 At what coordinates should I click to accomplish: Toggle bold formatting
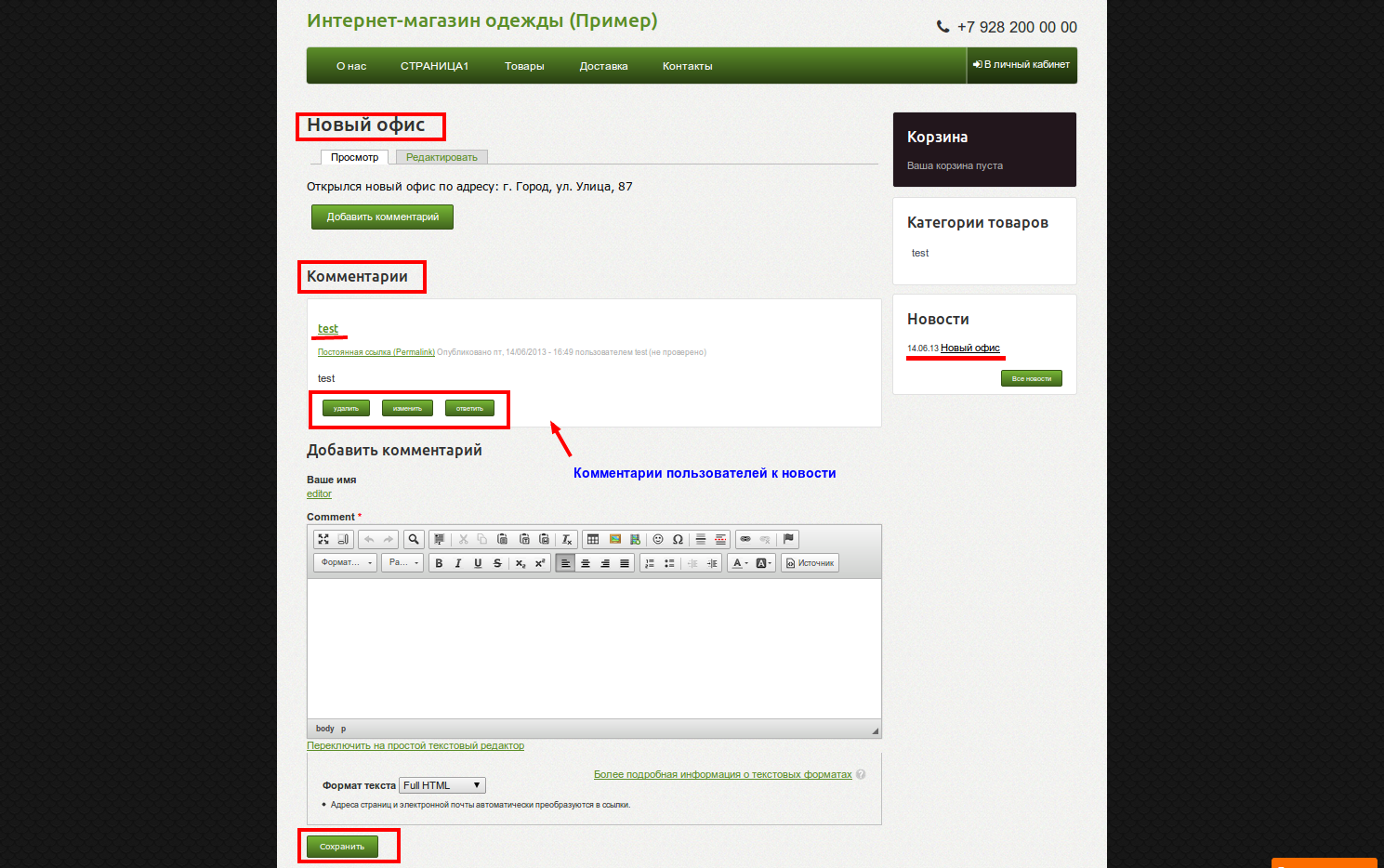pyautogui.click(x=439, y=563)
